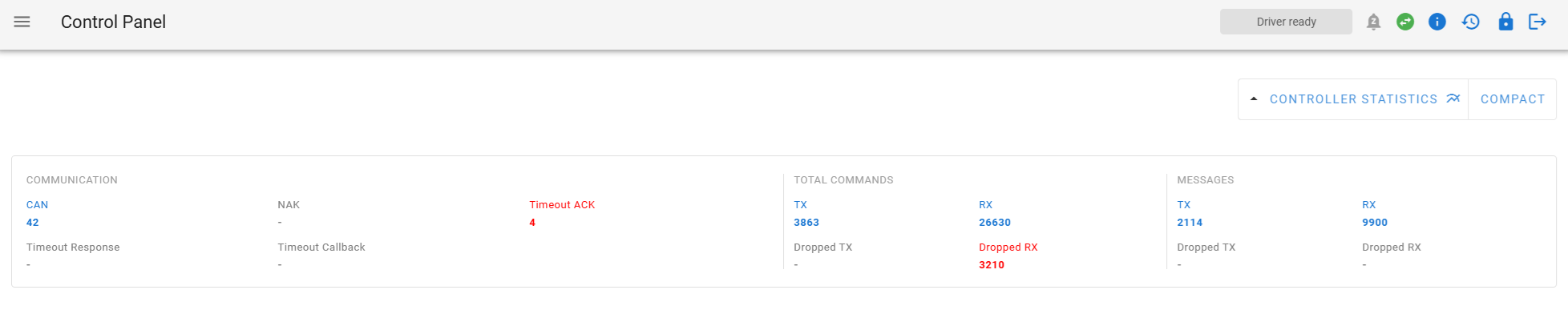Click Total Commands TX value 3863
The width and height of the screenshot is (1568, 326).
click(806, 223)
